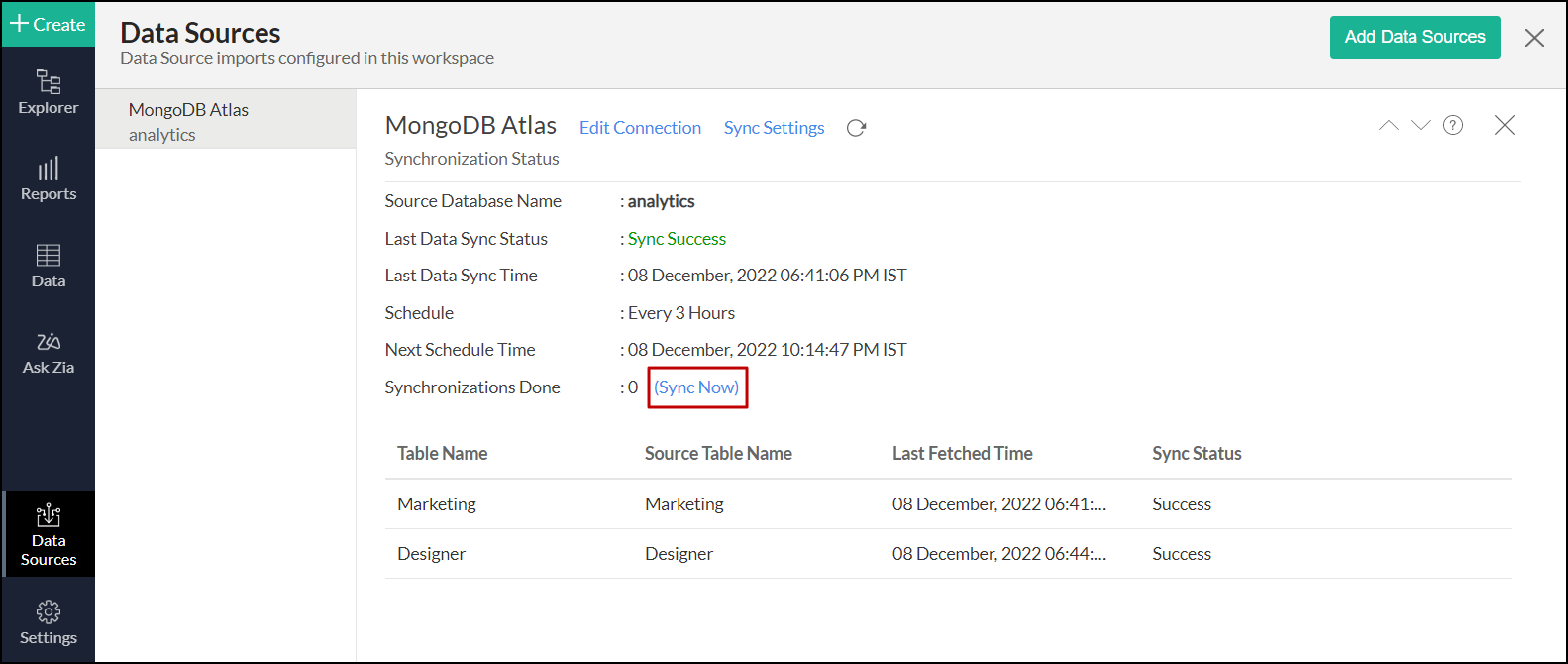Click the refresh sync status icon
Image resolution: width=1568 pixels, height=664 pixels.
[x=857, y=128]
